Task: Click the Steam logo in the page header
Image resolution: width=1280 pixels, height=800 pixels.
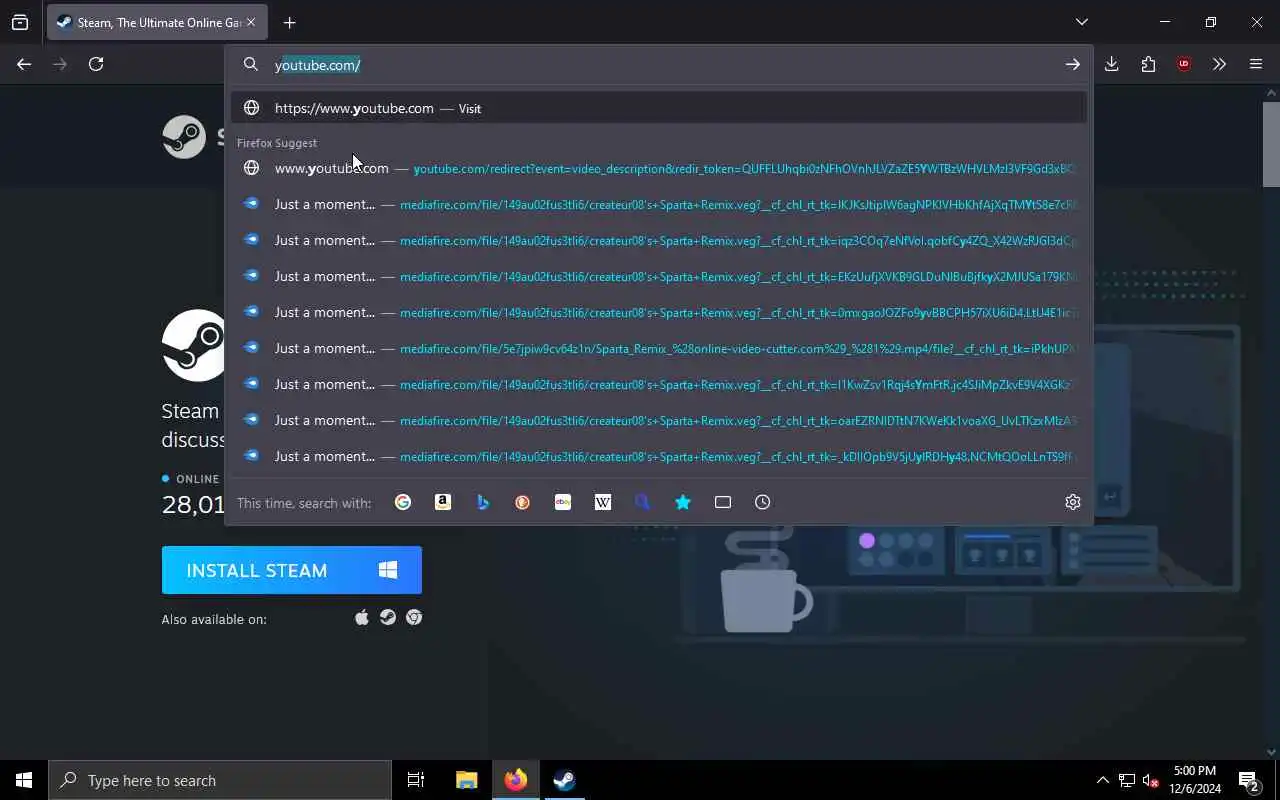Action: pyautogui.click(x=194, y=137)
